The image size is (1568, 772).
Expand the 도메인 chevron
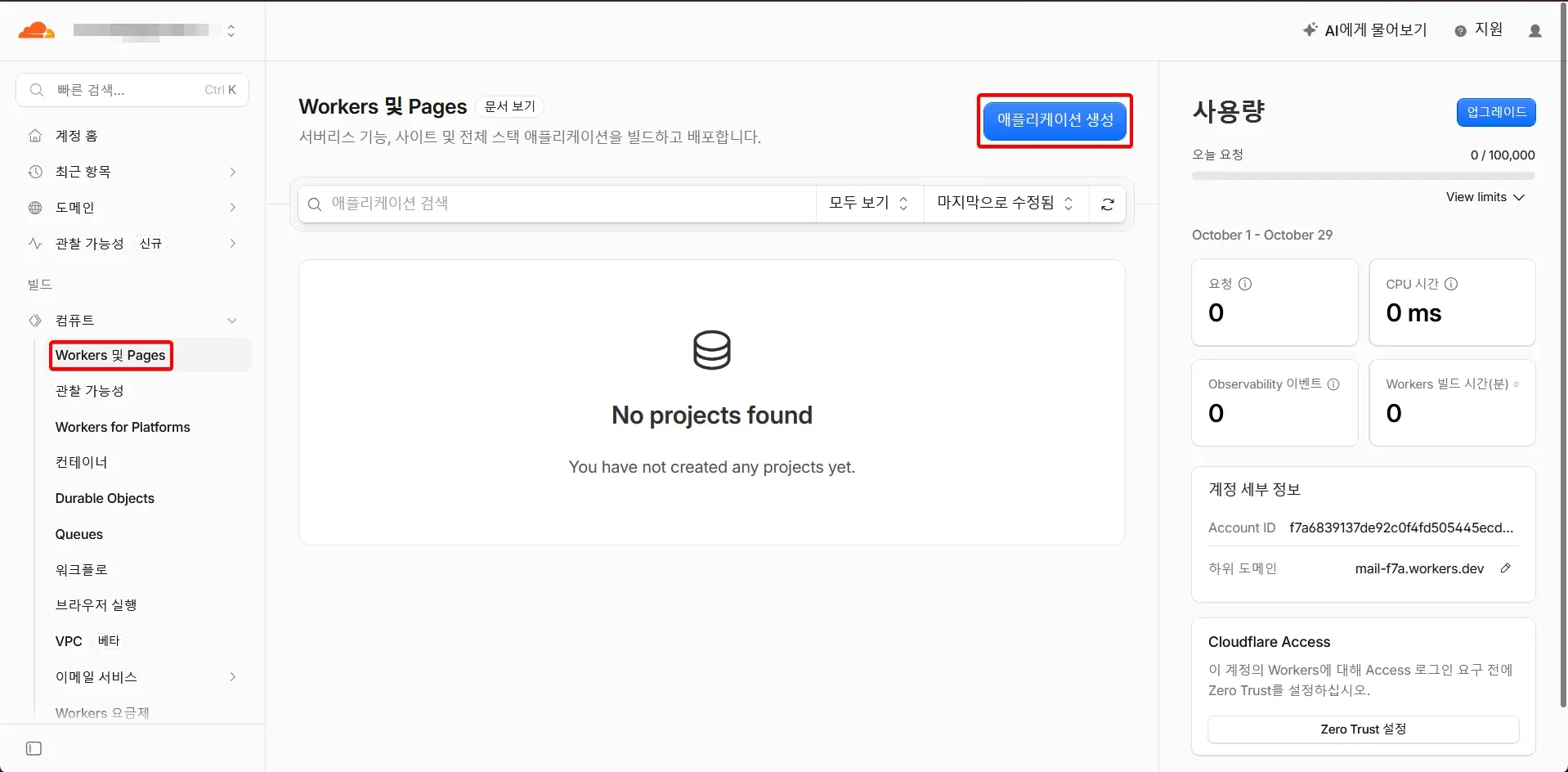[x=232, y=208]
